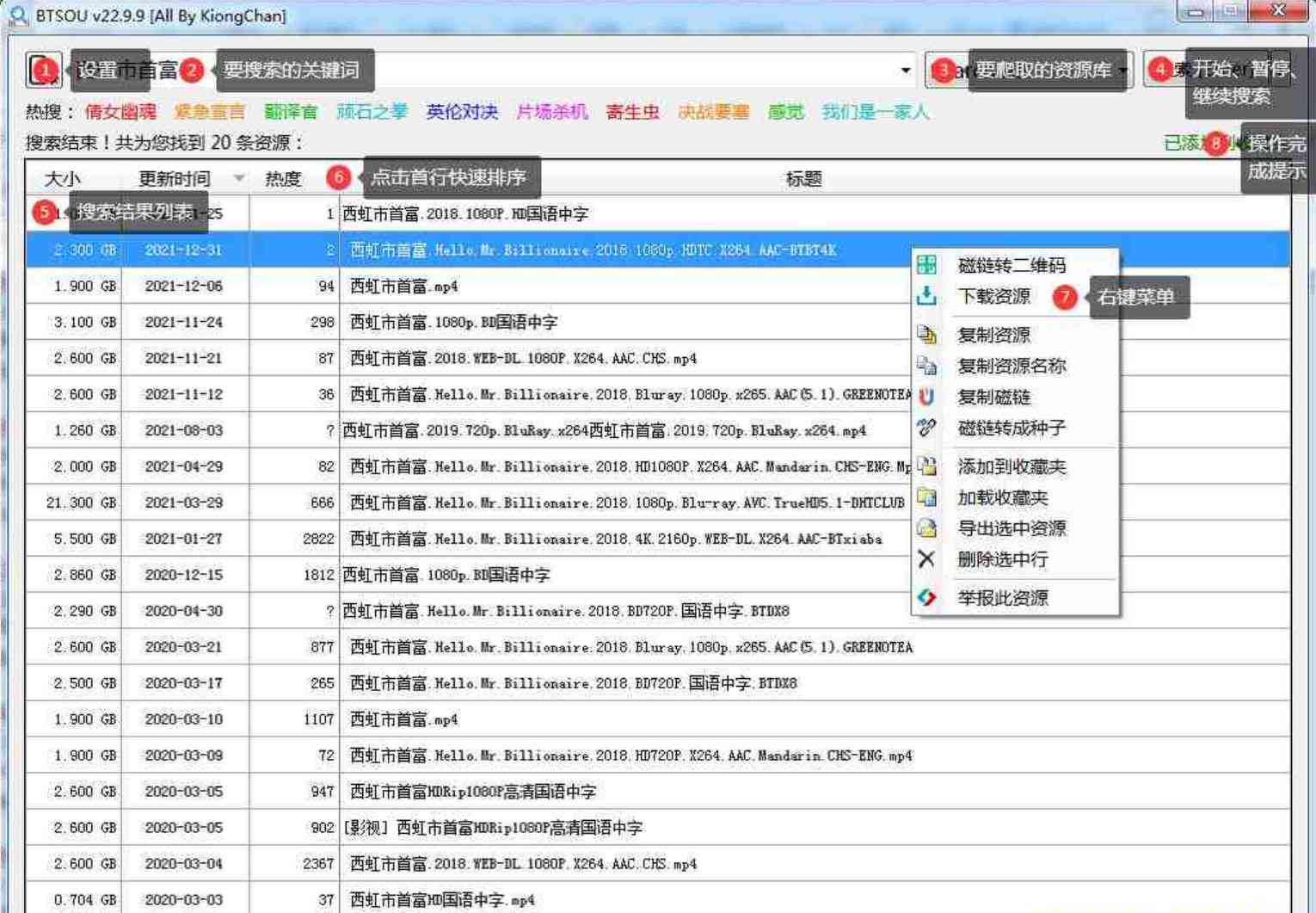Click the report icon beside 举报此资源
The width and height of the screenshot is (1316, 913).
pos(926,597)
